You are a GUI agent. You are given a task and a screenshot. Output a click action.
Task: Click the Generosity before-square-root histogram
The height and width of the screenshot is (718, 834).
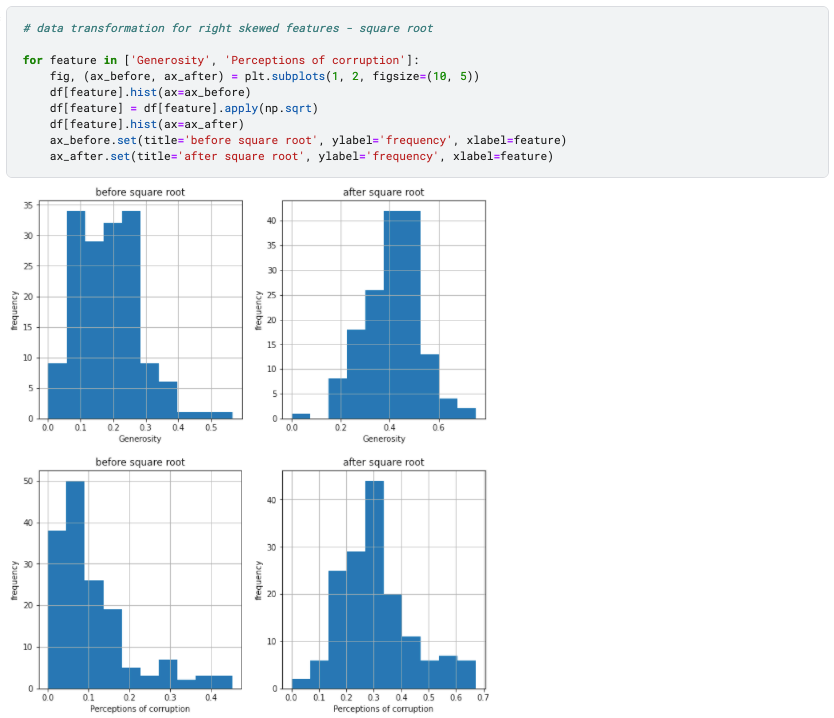[x=140, y=310]
